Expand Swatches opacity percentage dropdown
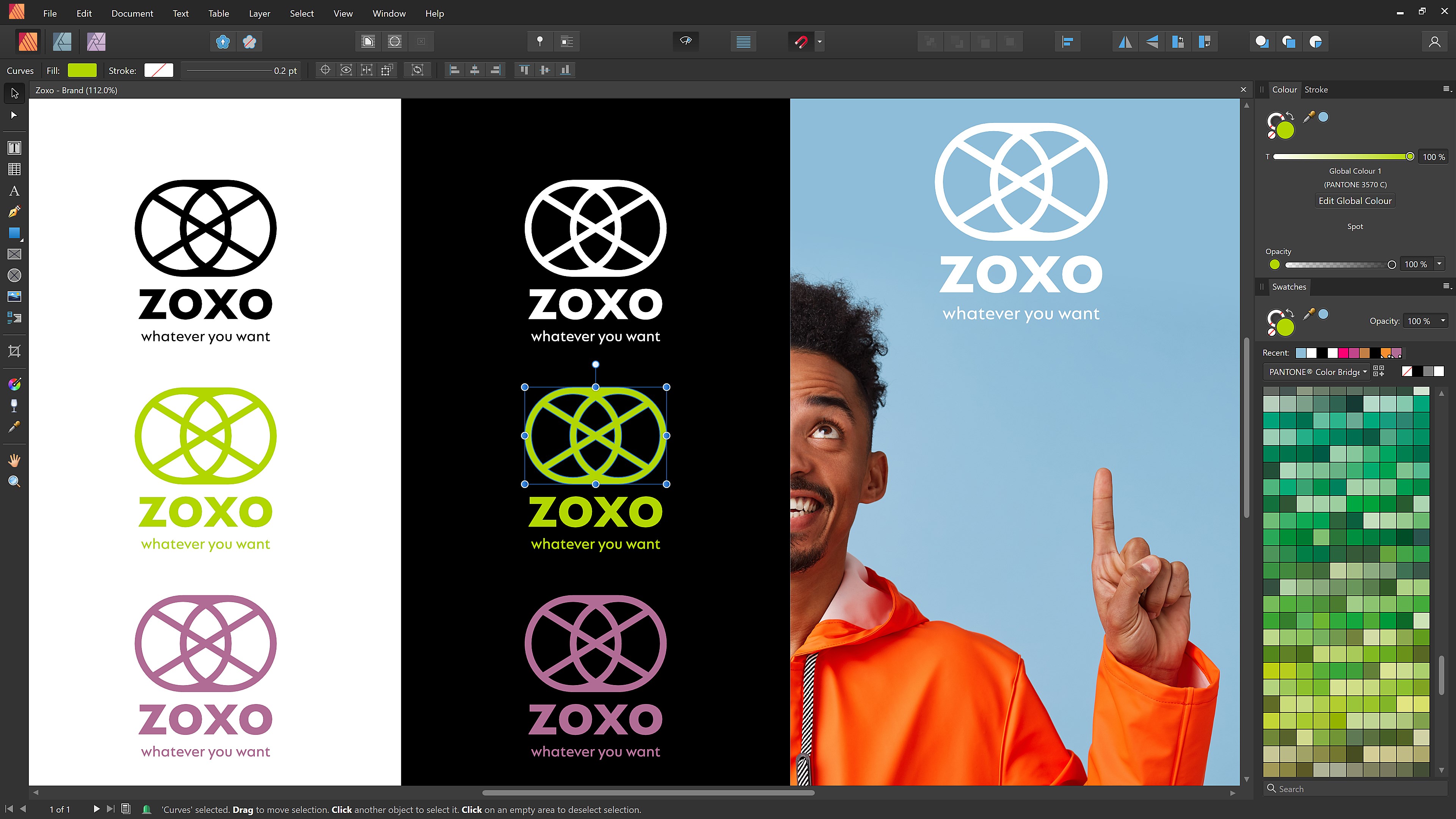The image size is (1456, 819). tap(1442, 320)
